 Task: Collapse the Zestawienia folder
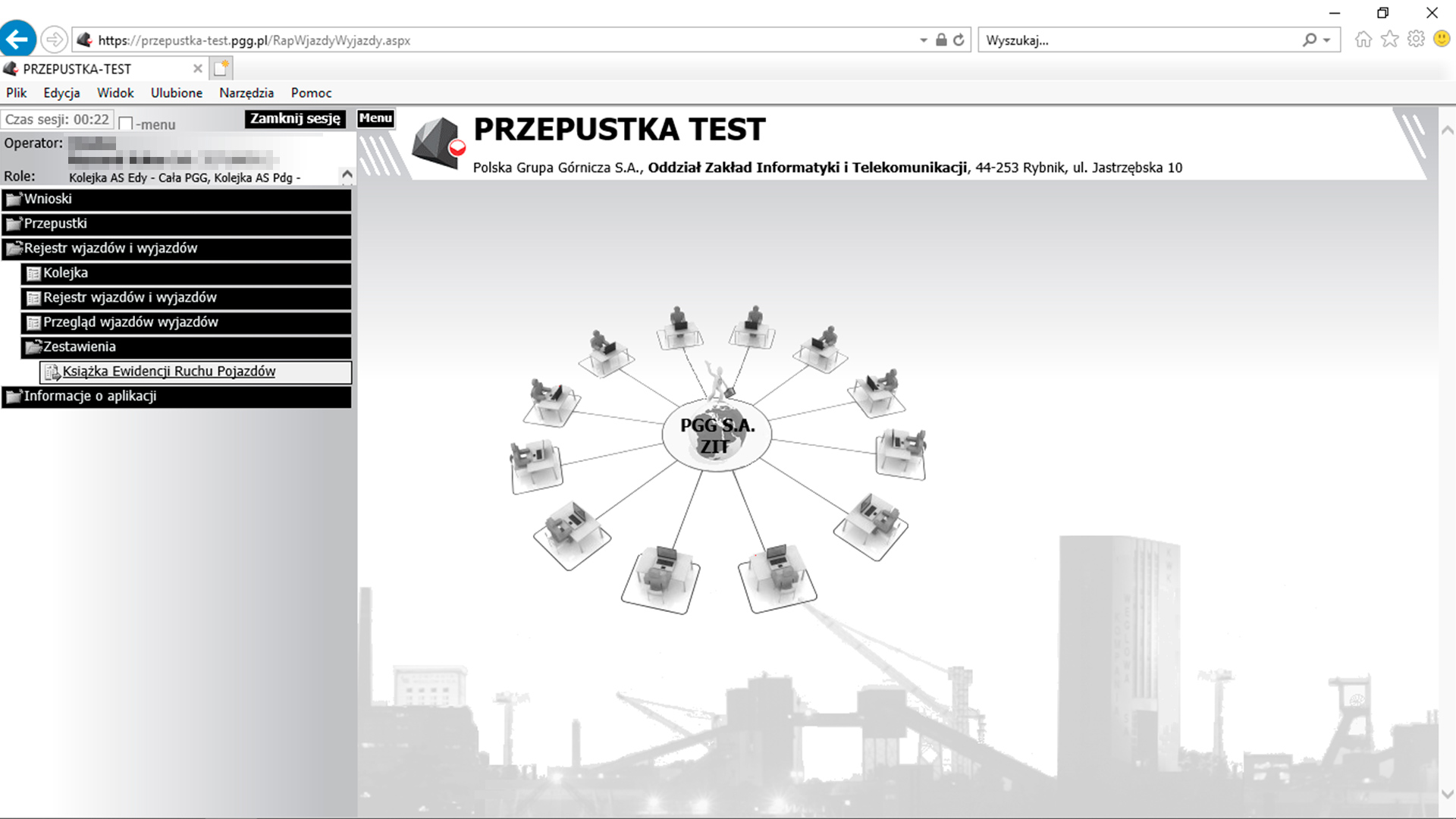click(x=187, y=347)
